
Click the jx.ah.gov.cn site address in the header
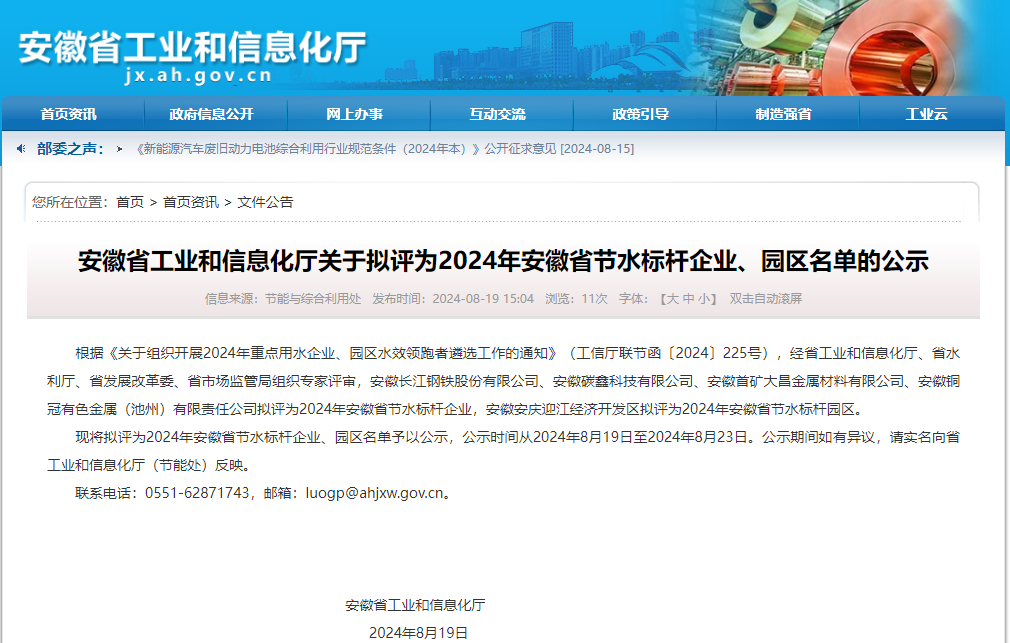[198, 76]
